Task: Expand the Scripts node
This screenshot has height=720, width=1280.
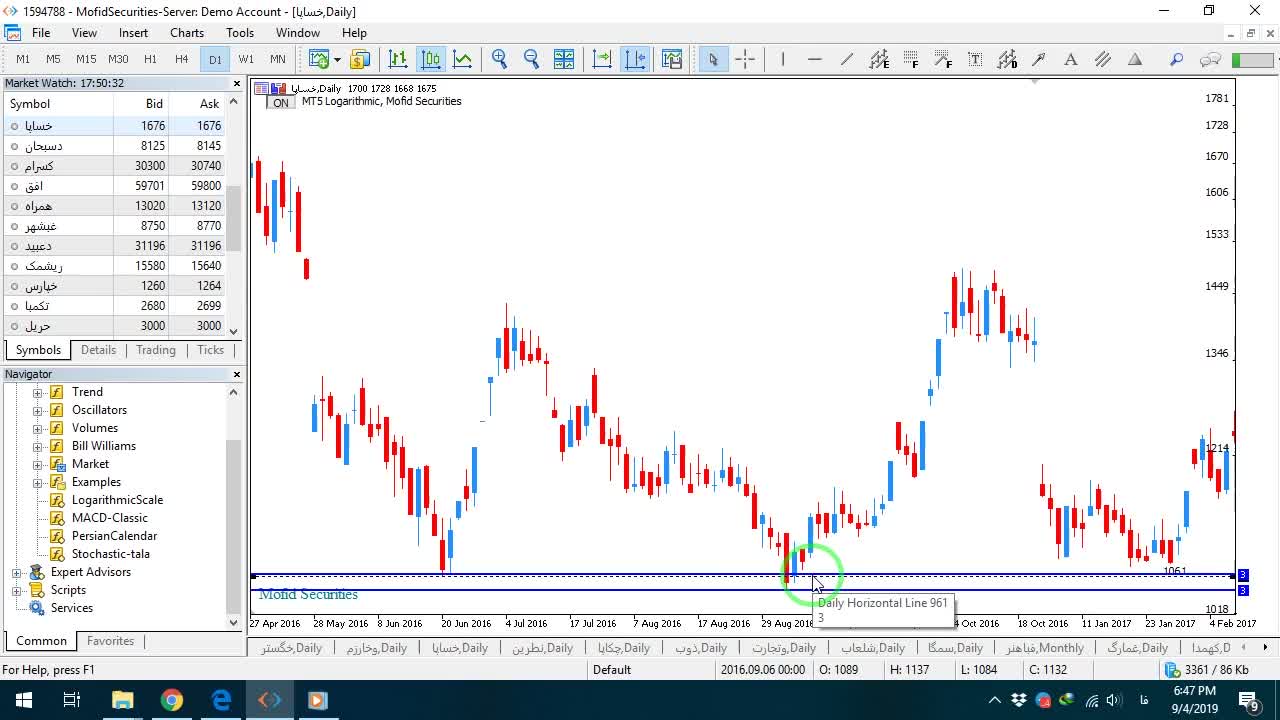Action: coord(17,590)
